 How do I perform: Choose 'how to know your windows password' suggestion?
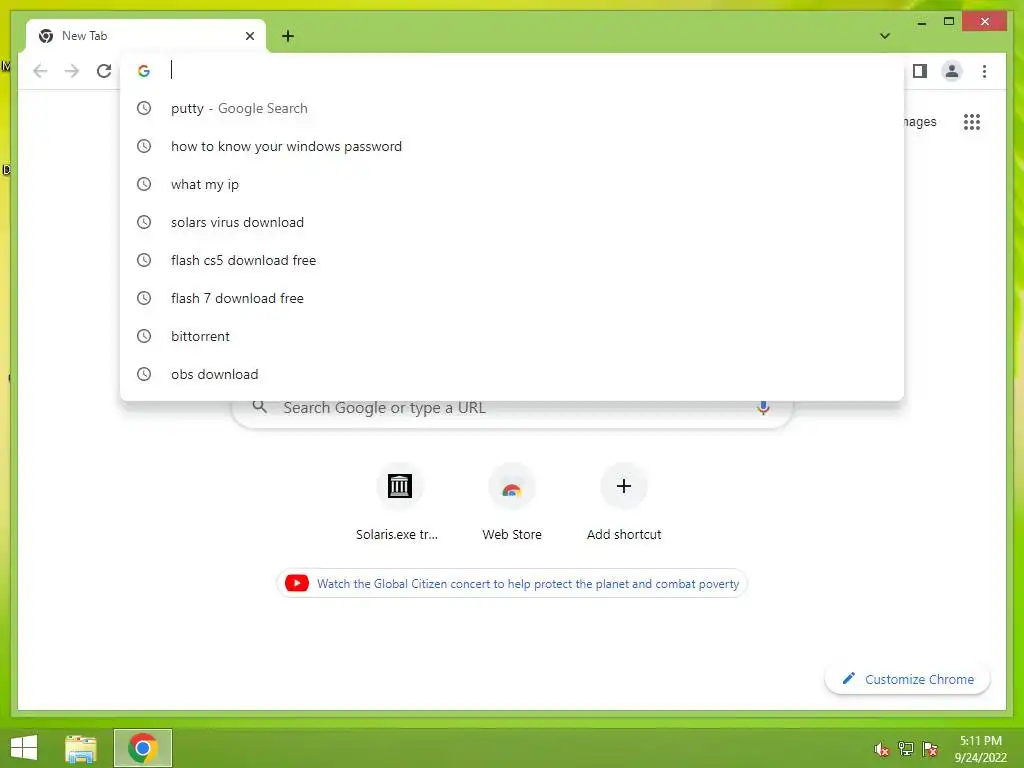(x=512, y=146)
